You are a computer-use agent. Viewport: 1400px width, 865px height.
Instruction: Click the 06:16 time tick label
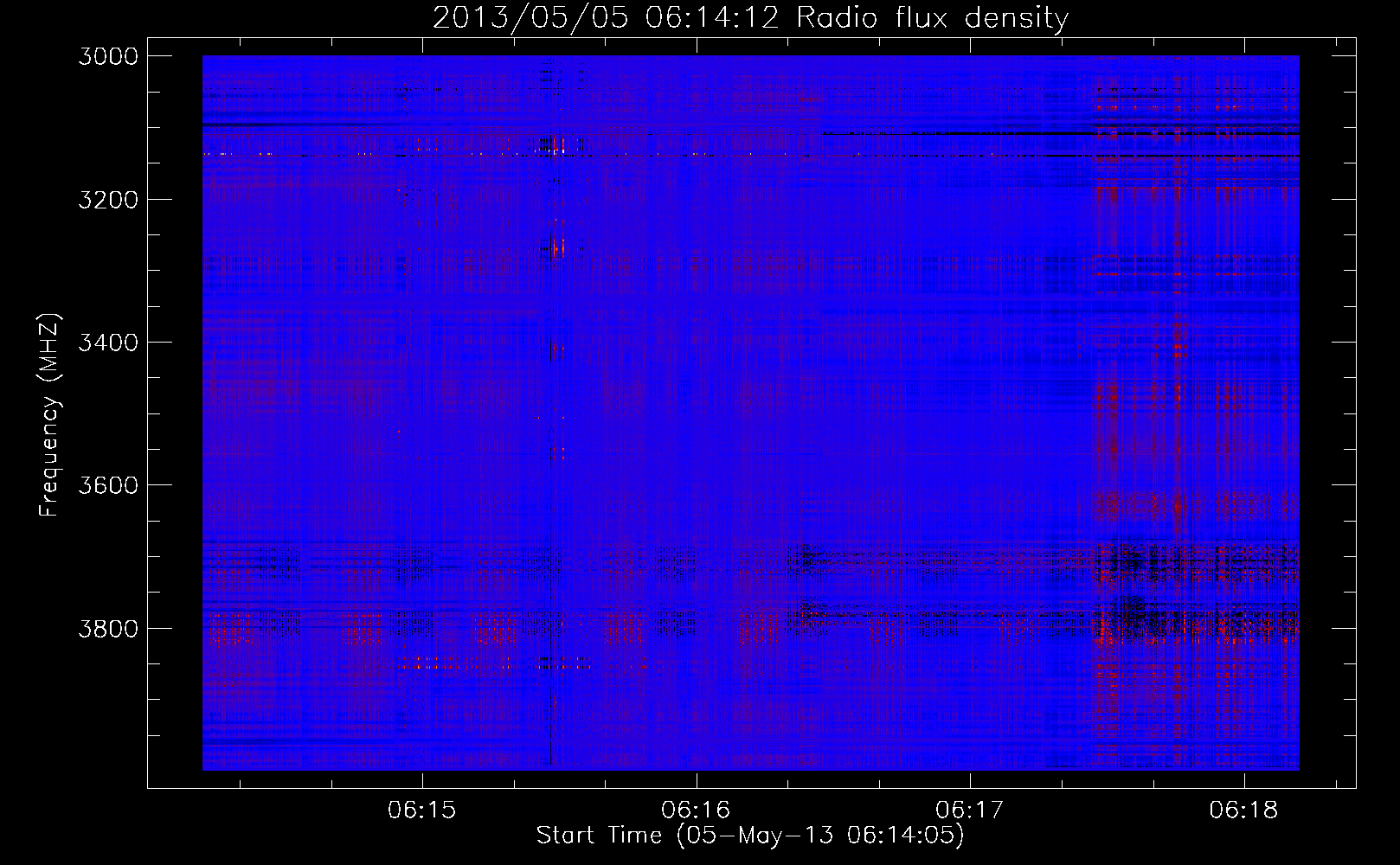(x=696, y=811)
